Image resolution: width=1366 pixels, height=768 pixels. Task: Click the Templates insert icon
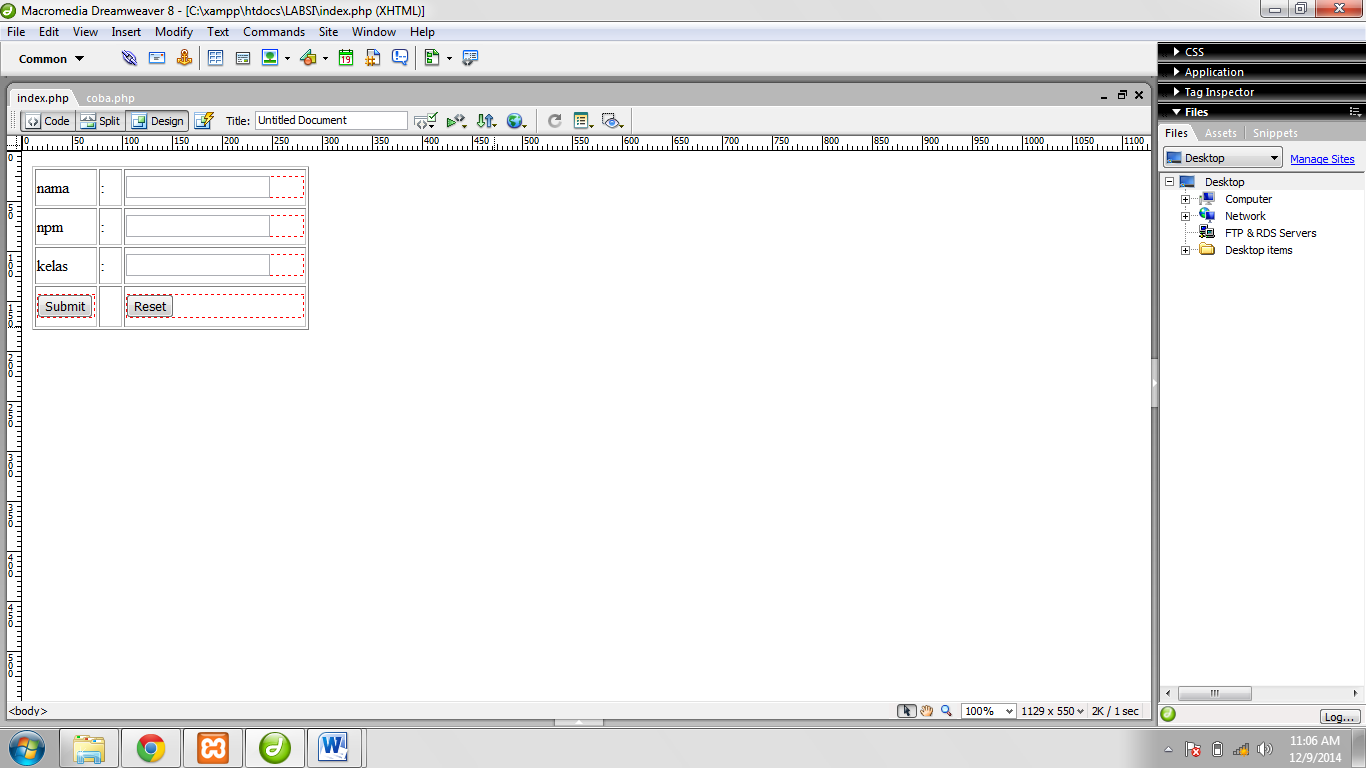point(432,58)
